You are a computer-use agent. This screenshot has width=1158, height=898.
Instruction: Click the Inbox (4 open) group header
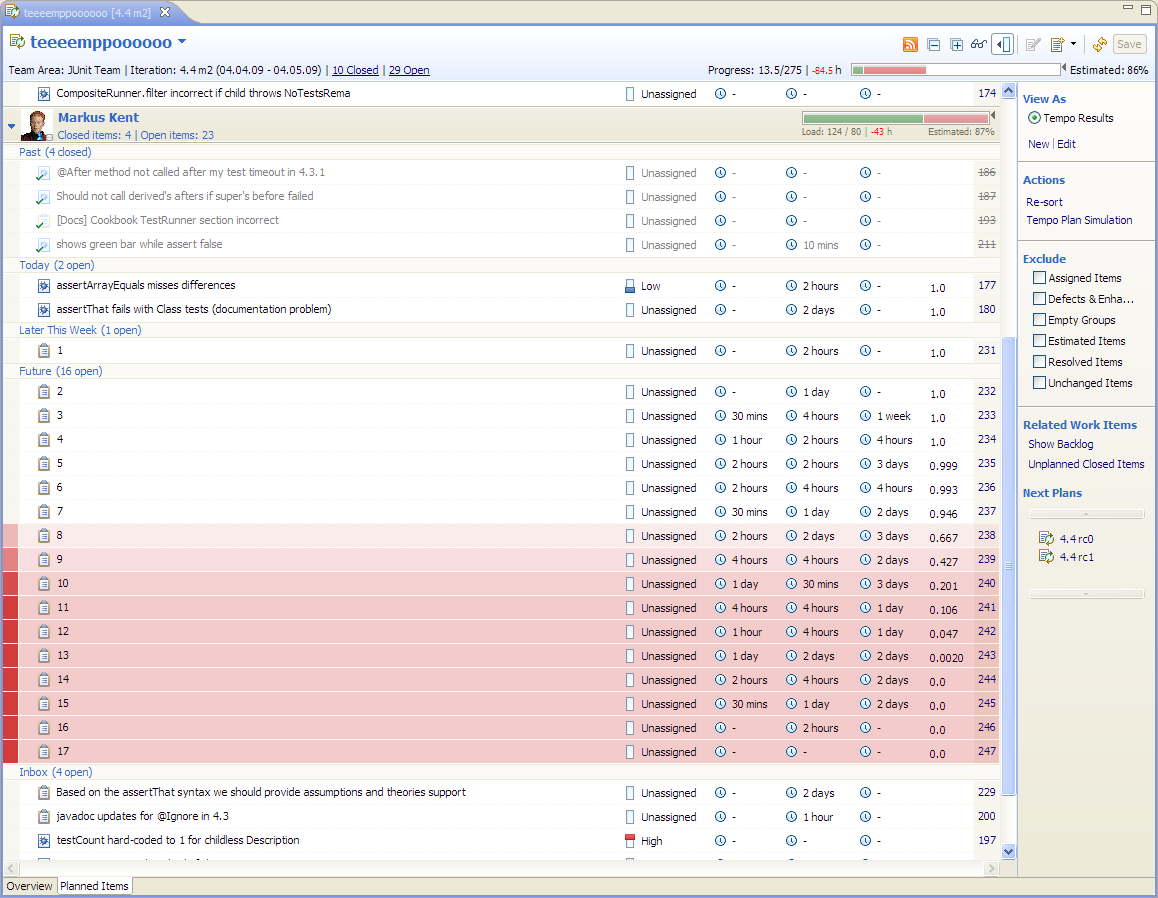pos(56,772)
